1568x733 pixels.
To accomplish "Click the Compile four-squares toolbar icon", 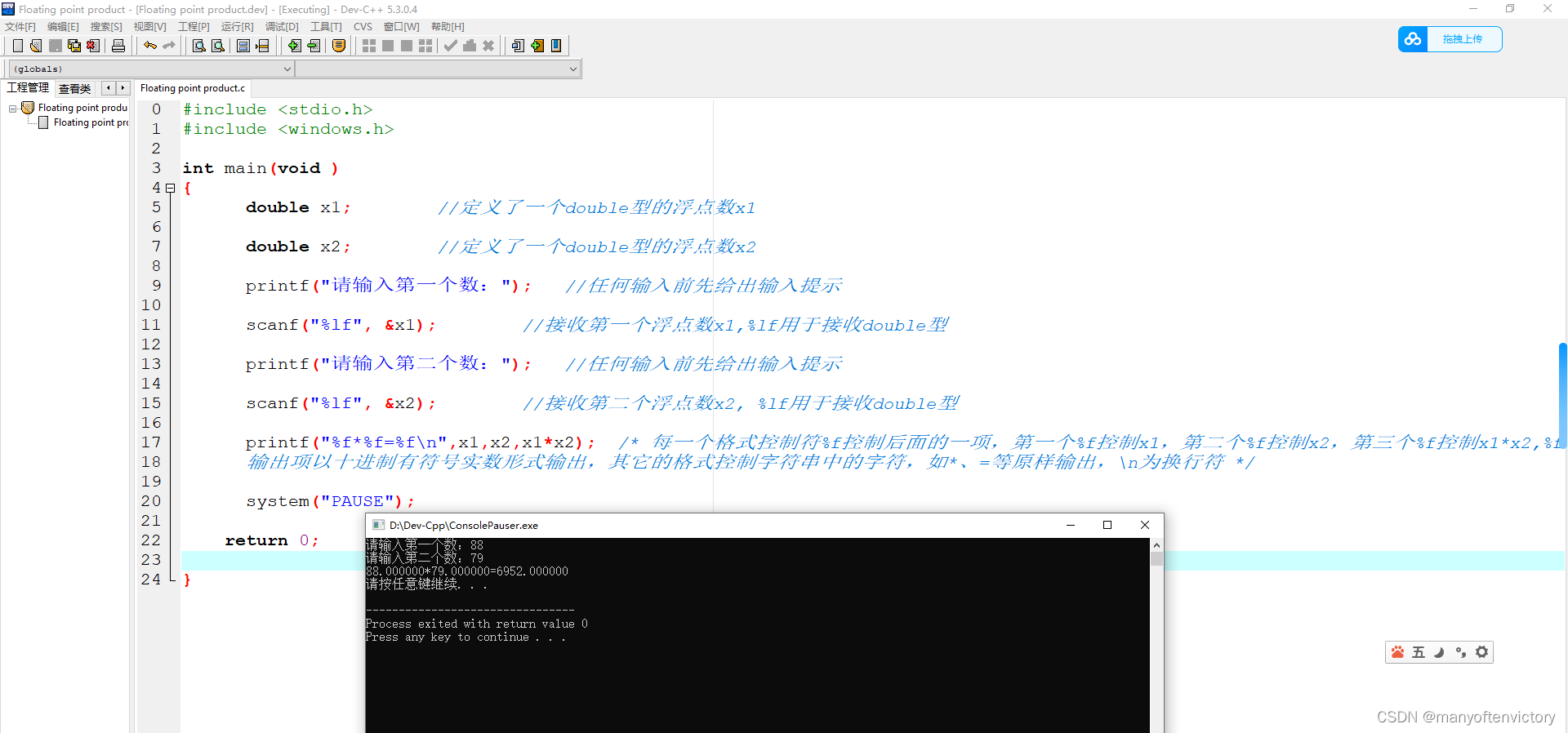I will [369, 46].
